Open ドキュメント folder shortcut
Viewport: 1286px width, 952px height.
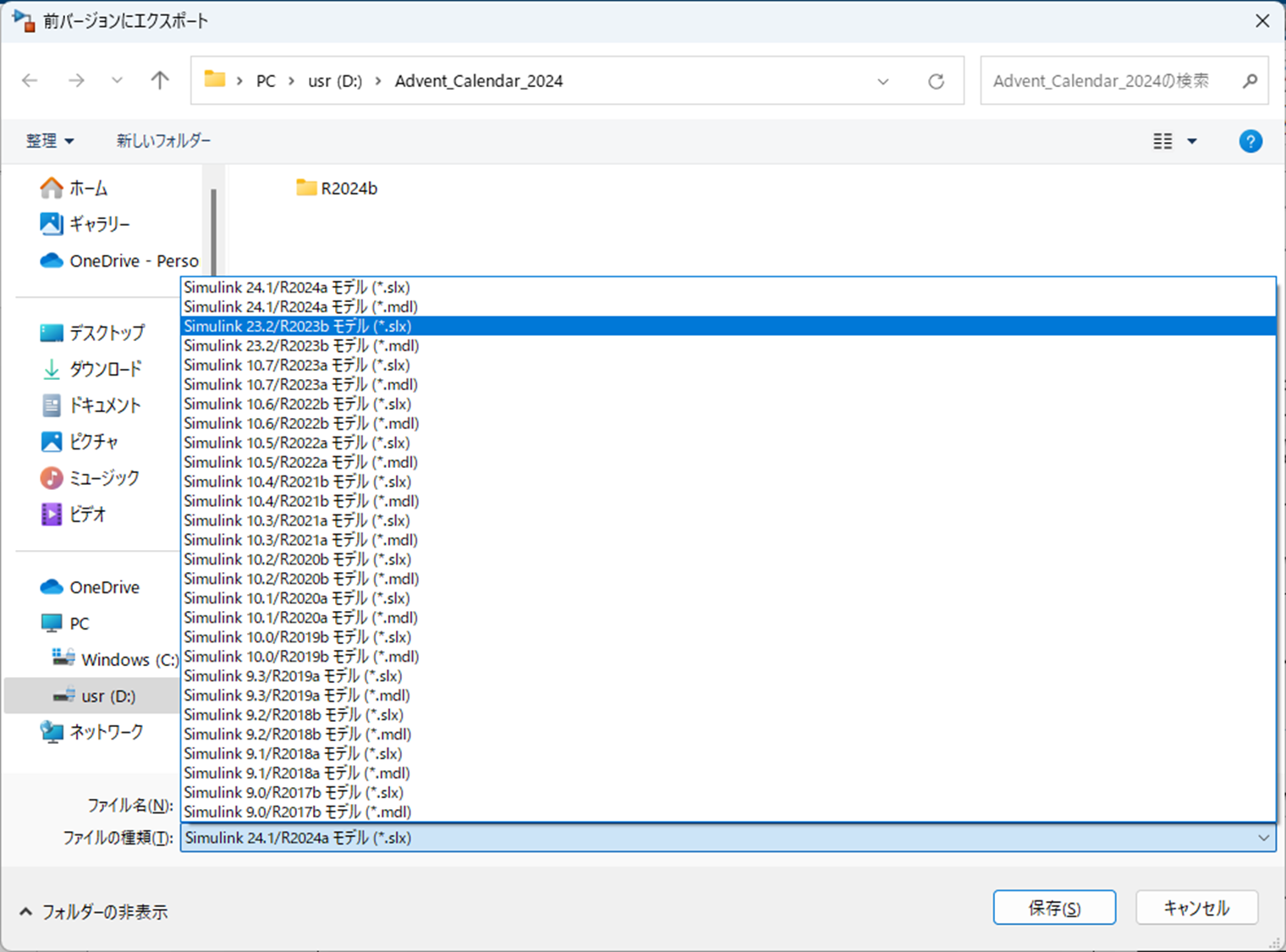pos(91,405)
